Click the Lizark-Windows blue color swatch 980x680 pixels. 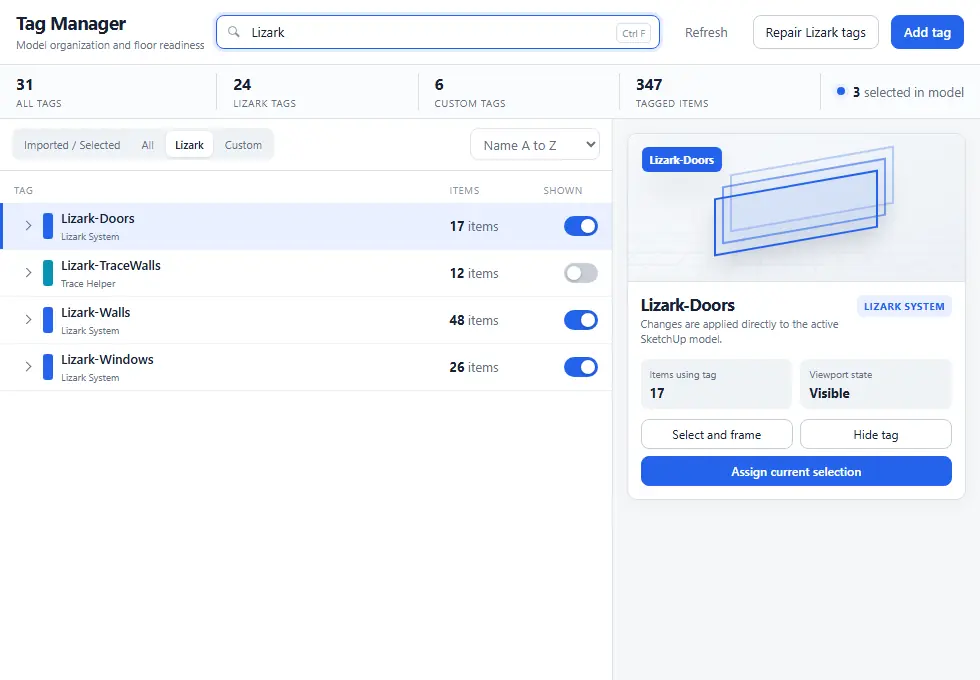click(x=48, y=367)
